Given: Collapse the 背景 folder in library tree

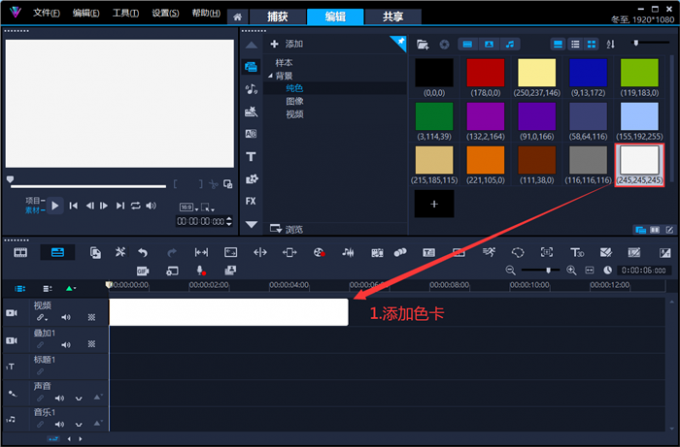Looking at the screenshot, I should pyautogui.click(x=270, y=76).
